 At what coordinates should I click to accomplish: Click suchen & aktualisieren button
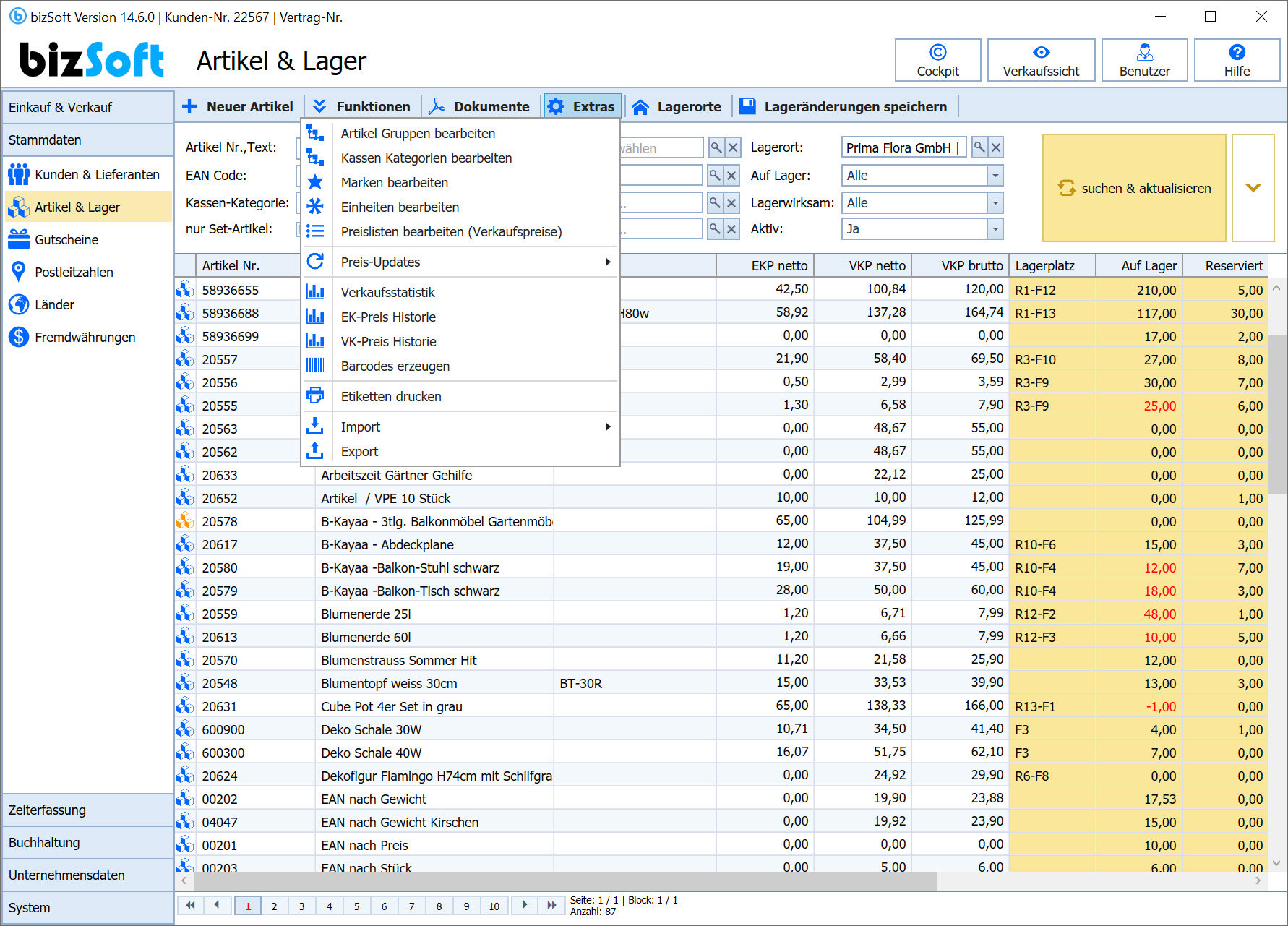(x=1133, y=188)
